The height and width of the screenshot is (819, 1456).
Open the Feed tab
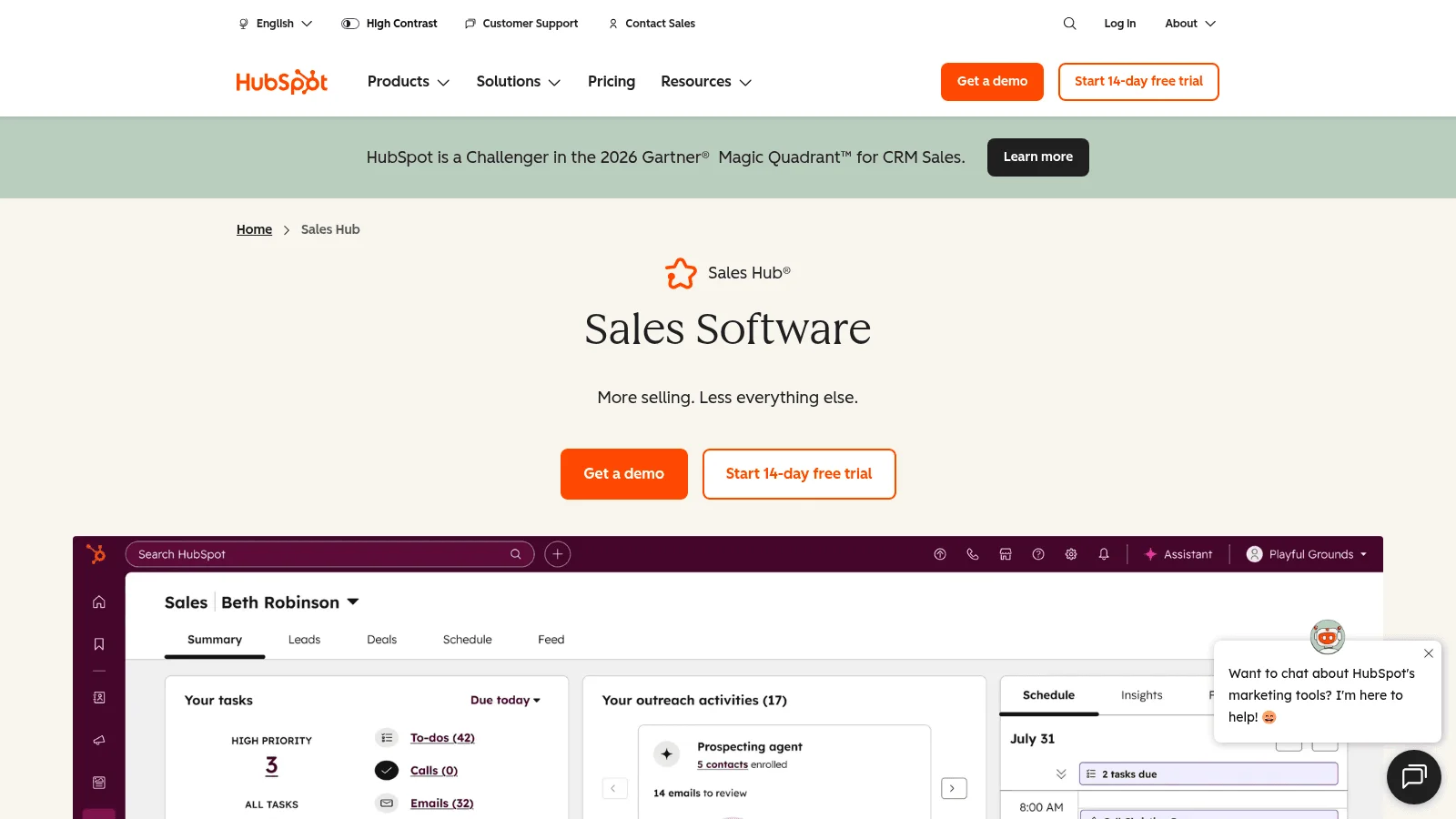[x=551, y=640]
